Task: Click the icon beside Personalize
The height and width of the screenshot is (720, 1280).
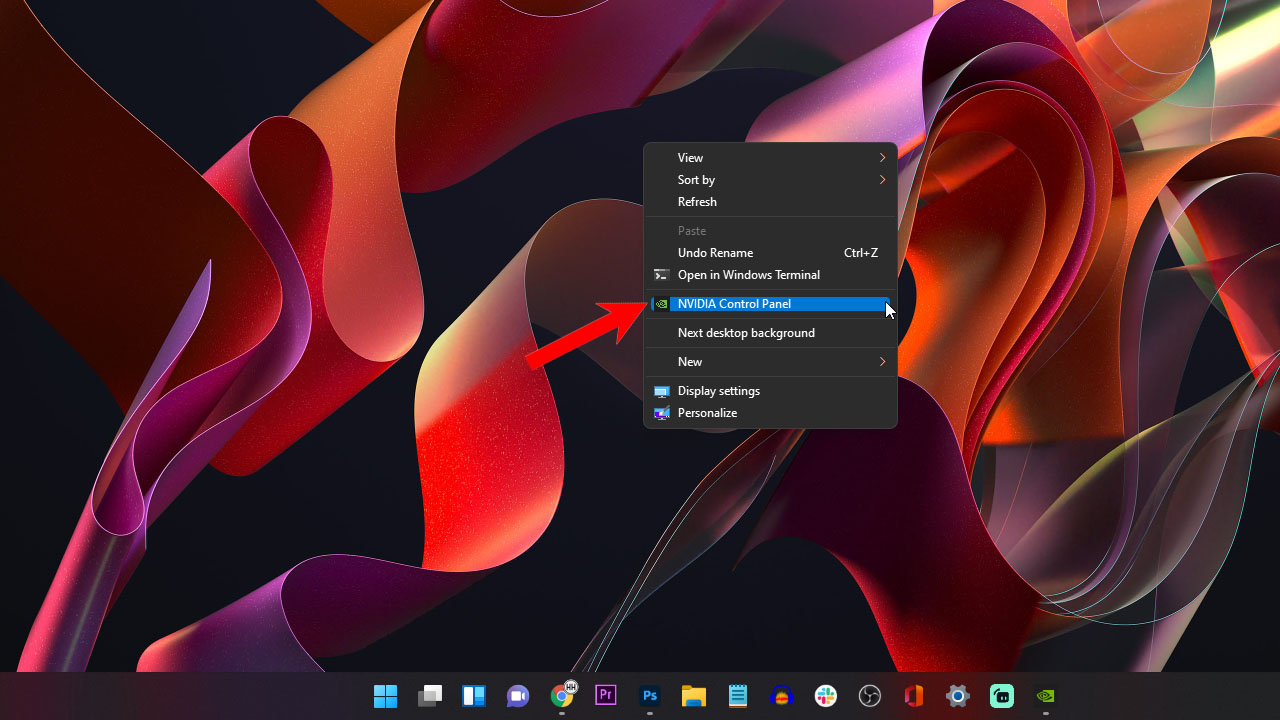Action: point(661,413)
